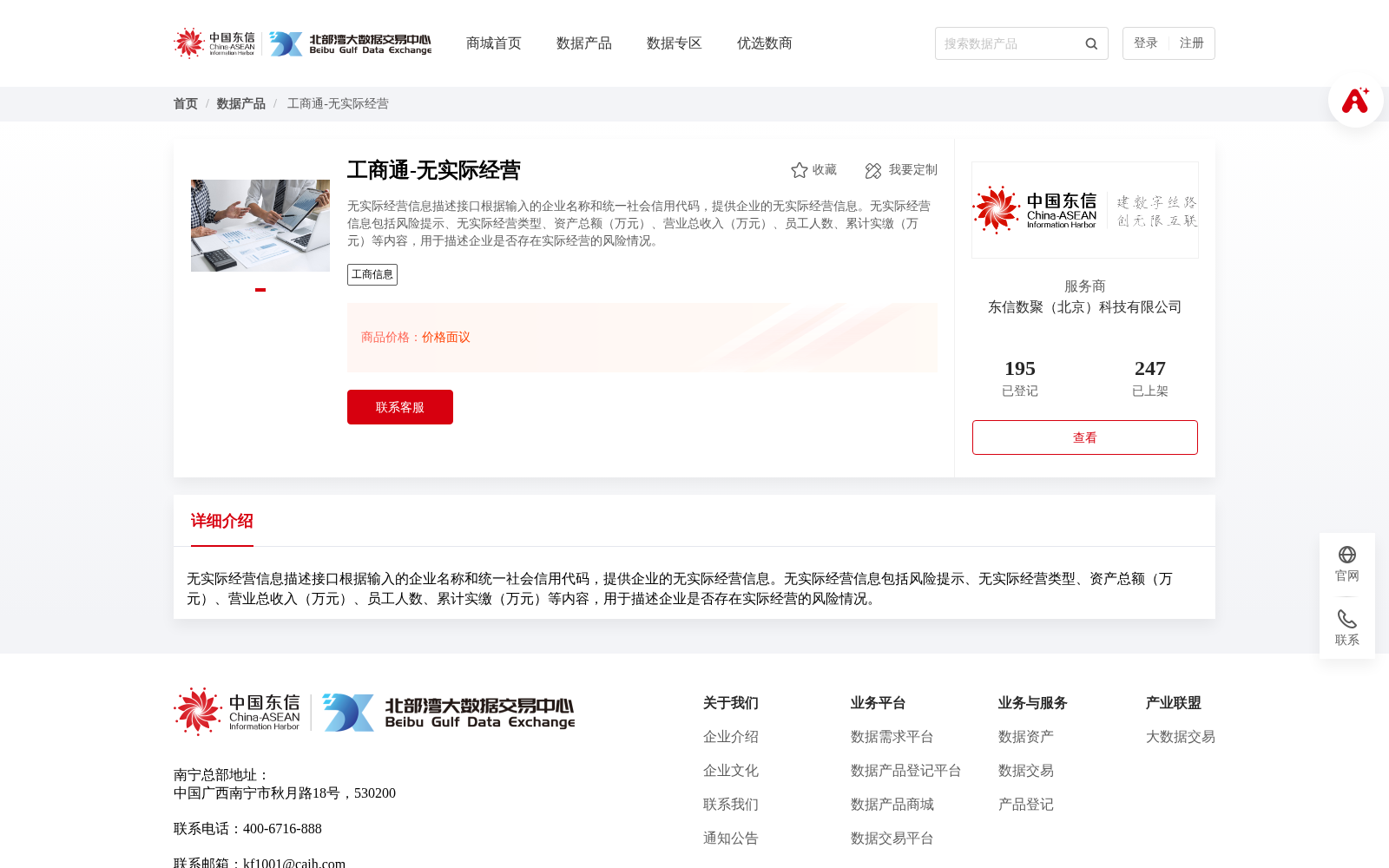Click the 注册 link
1389x868 pixels.
(x=1192, y=43)
